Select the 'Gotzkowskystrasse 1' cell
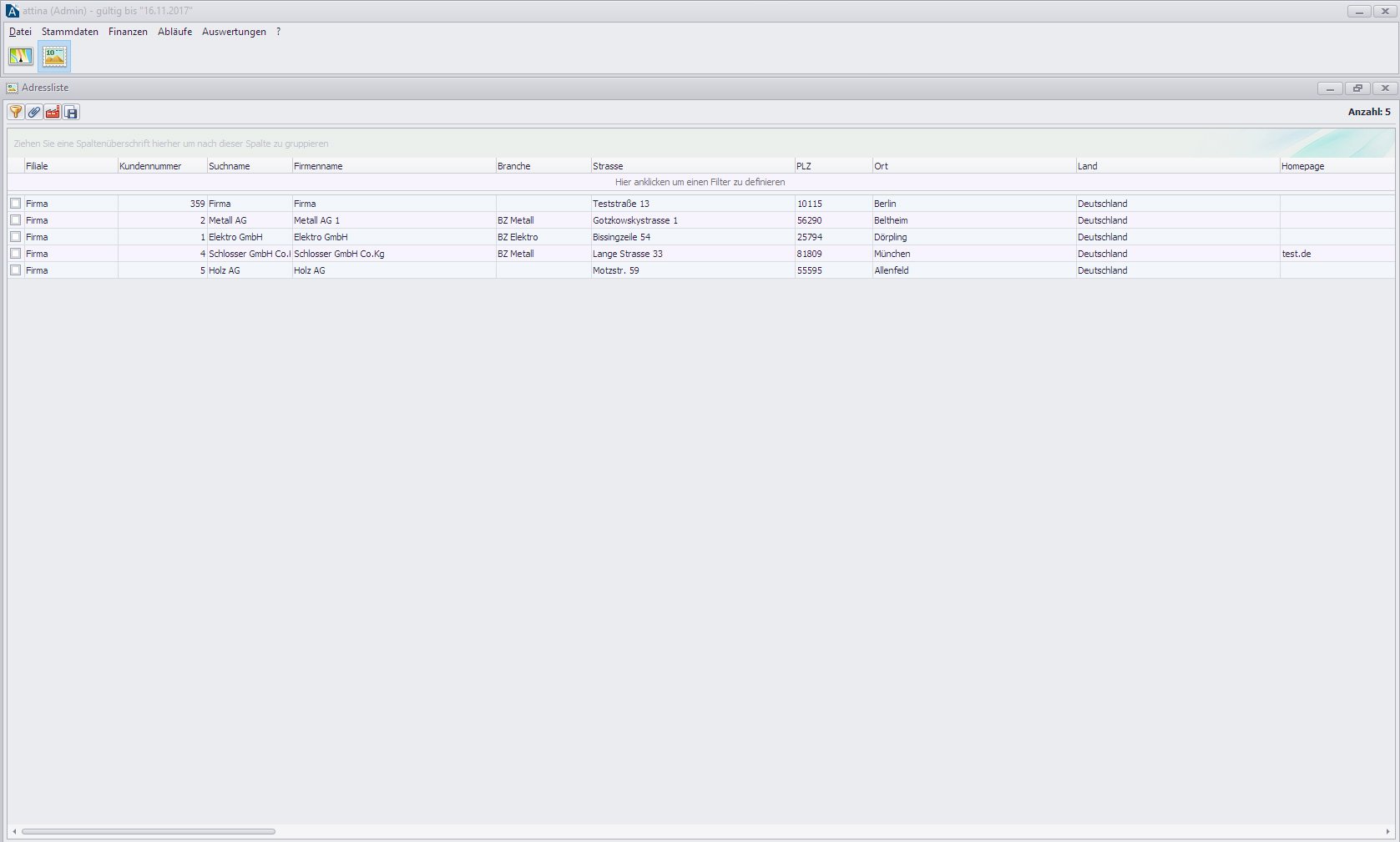 tap(693, 220)
